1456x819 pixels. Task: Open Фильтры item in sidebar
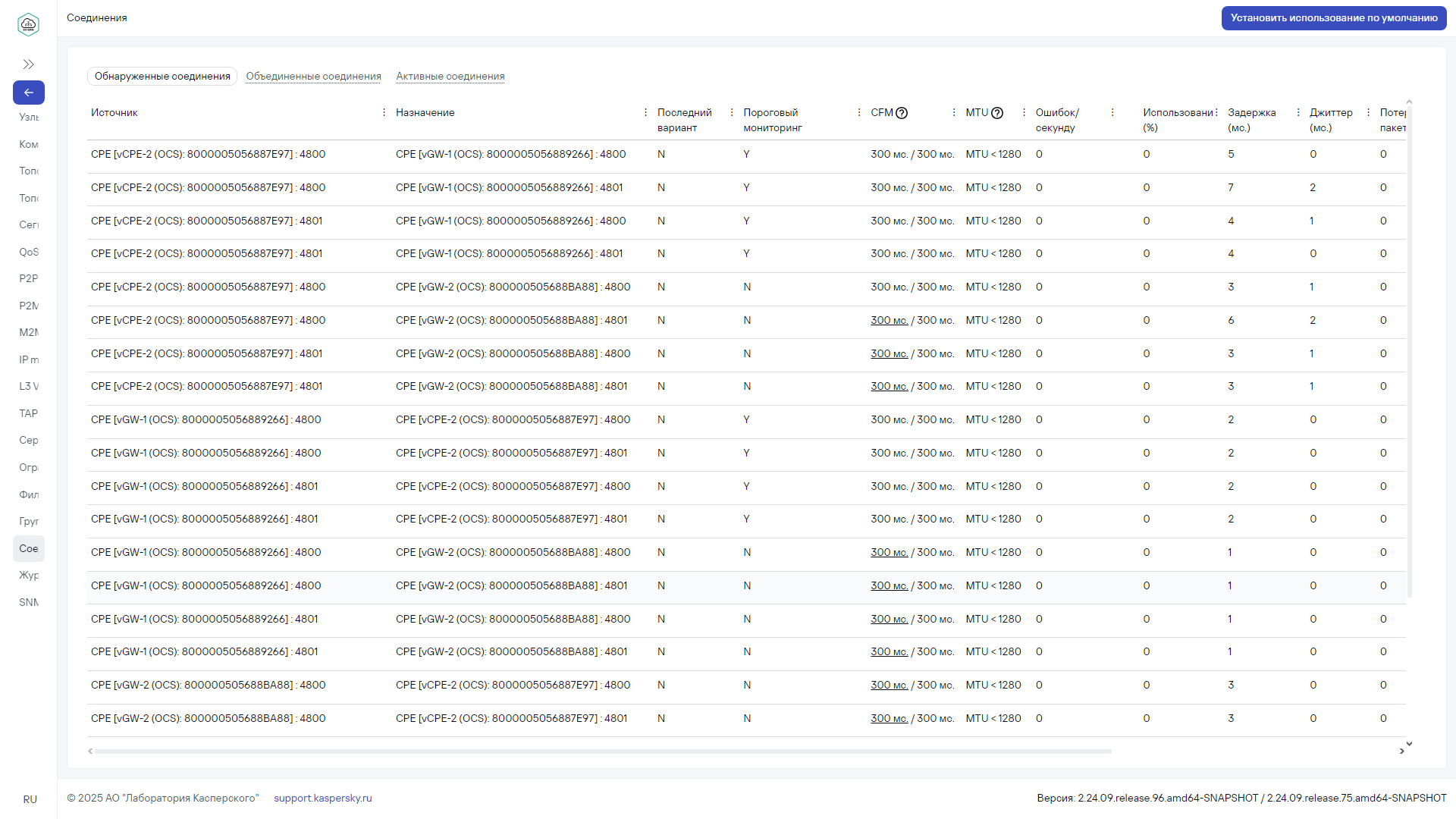[x=29, y=494]
